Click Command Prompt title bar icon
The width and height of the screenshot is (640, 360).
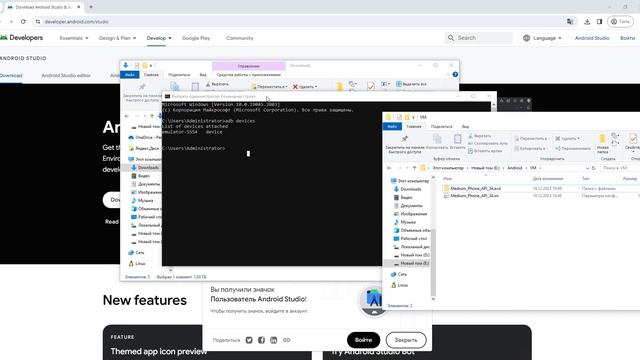coord(167,96)
